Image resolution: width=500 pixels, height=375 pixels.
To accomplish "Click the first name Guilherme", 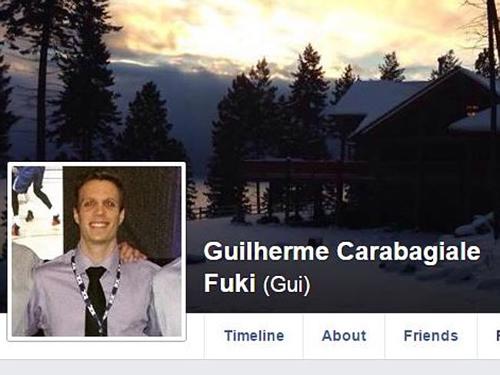I will pyautogui.click(x=266, y=252).
